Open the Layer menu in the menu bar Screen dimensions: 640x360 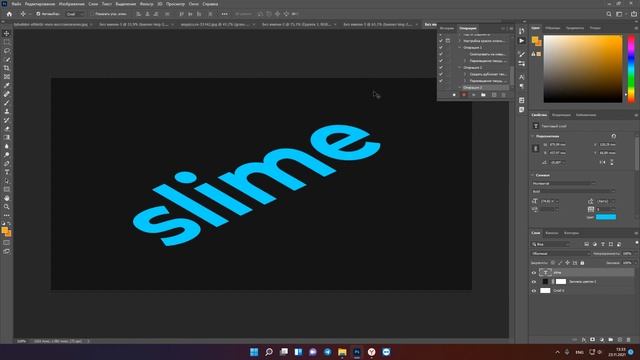(x=93, y=4)
